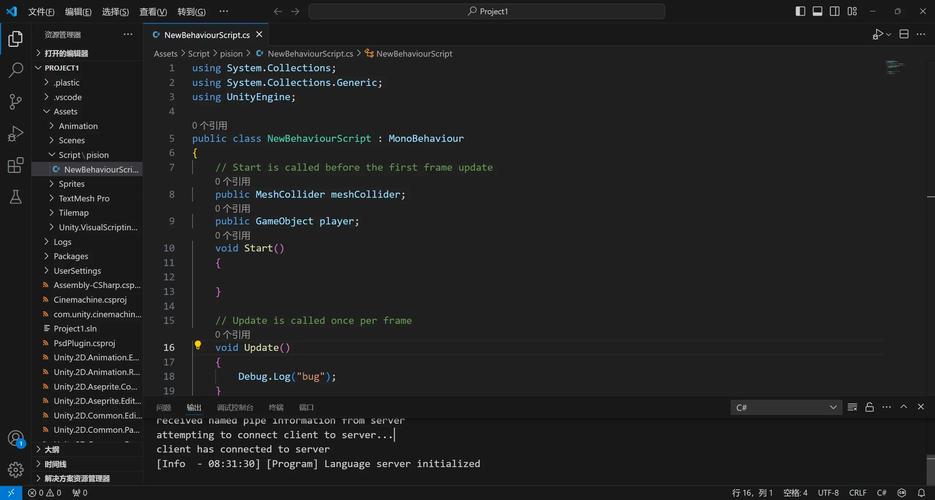Split the editor with the layout icon
Image resolution: width=935 pixels, height=500 pixels.
904,35
